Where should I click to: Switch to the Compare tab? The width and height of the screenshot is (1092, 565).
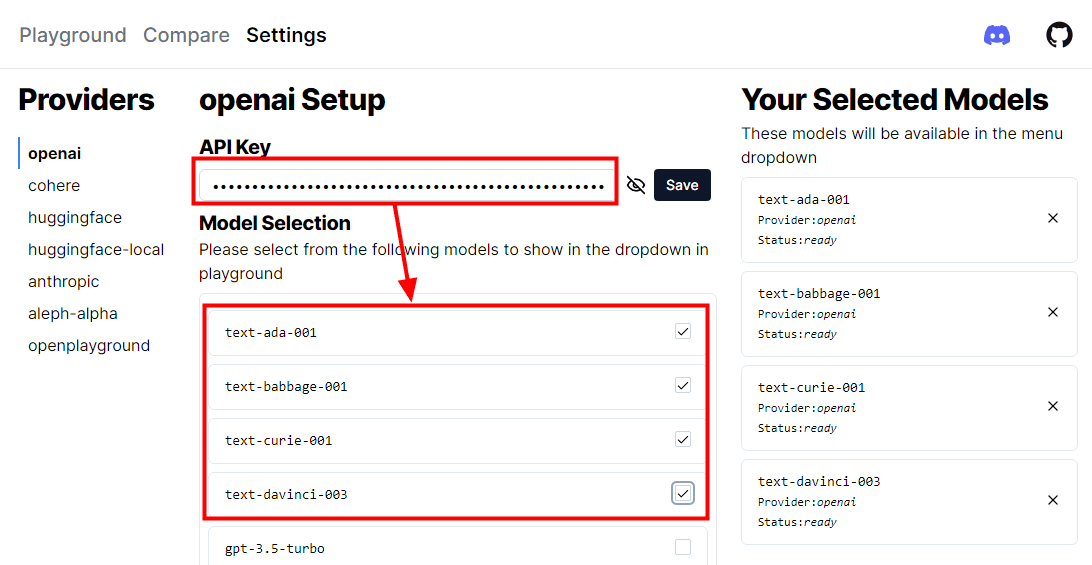click(186, 35)
